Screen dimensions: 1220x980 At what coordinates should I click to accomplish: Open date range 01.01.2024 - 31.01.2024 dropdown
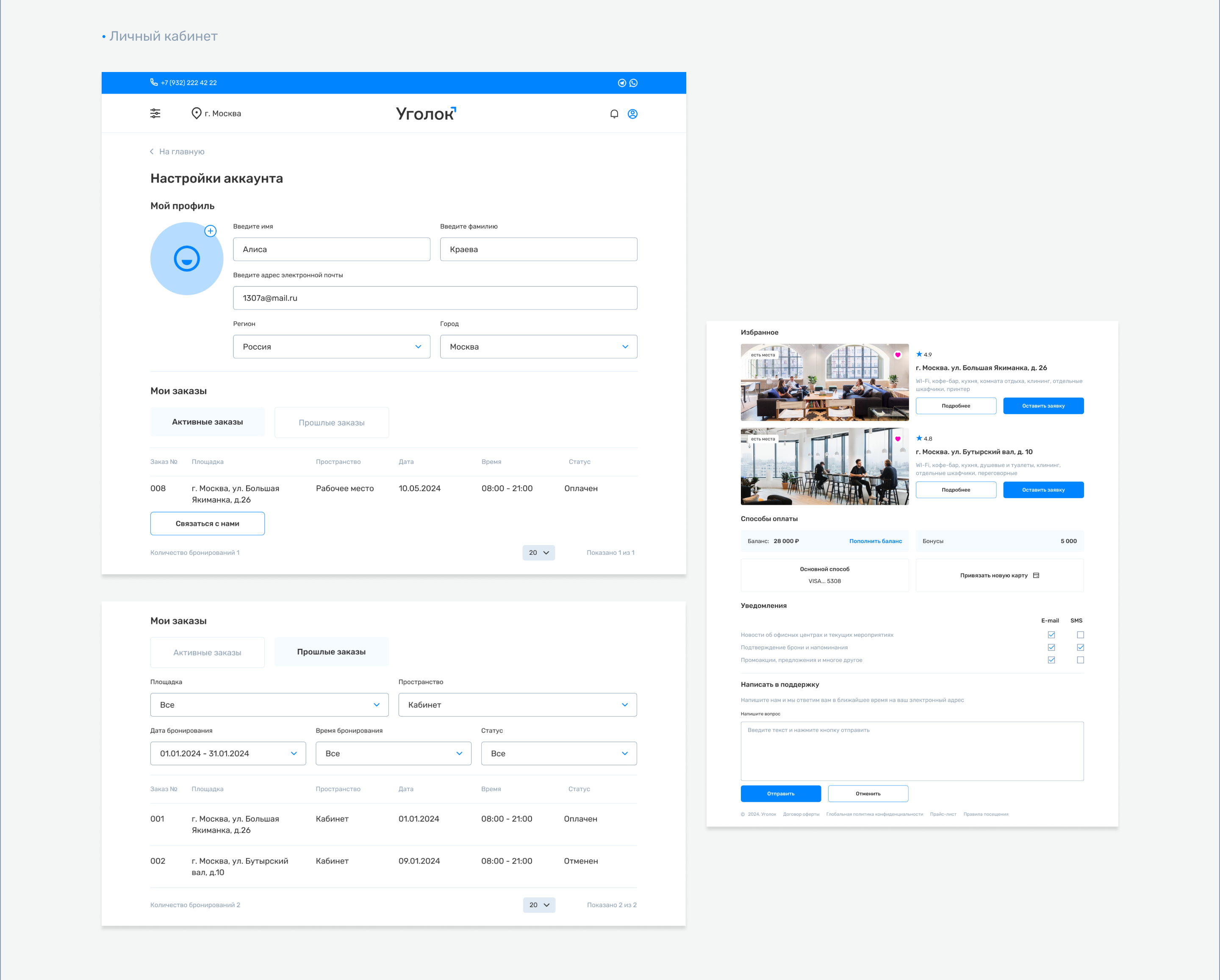click(228, 753)
